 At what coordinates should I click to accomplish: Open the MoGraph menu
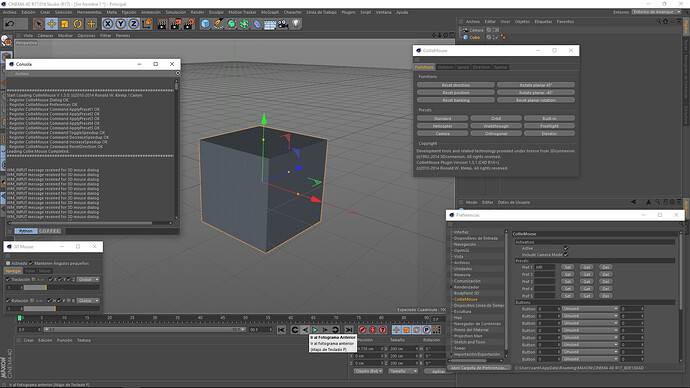(x=270, y=12)
